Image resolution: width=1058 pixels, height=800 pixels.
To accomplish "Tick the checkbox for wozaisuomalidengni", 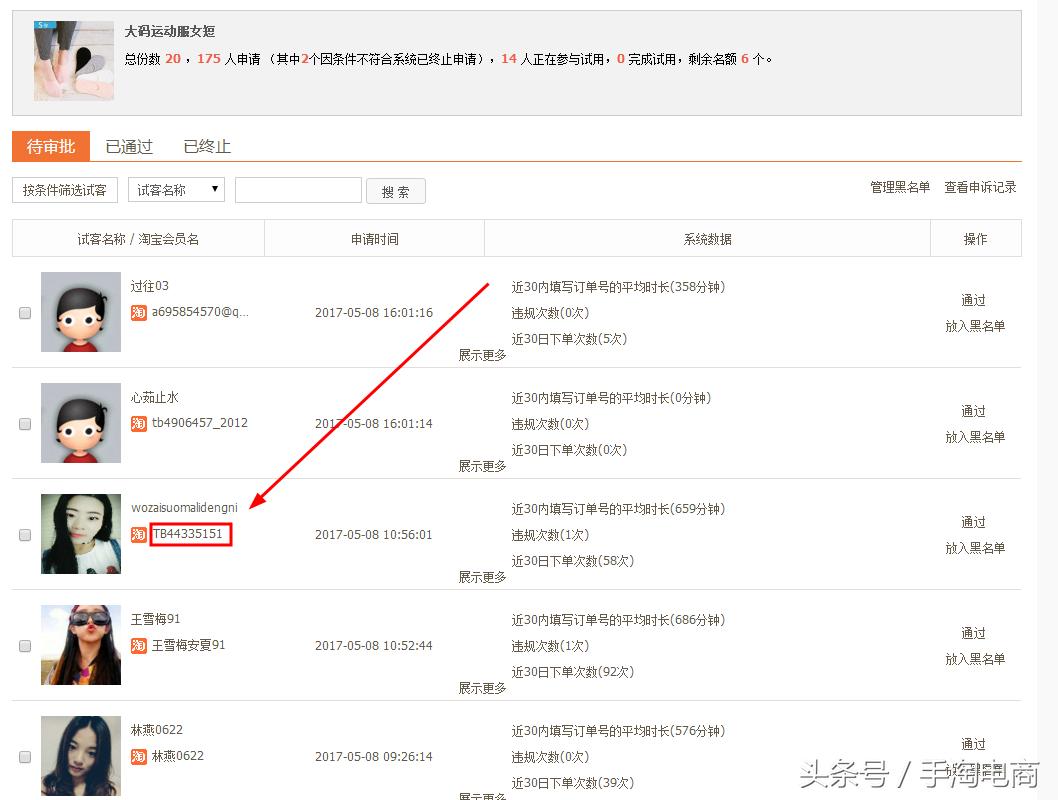I will (x=24, y=534).
